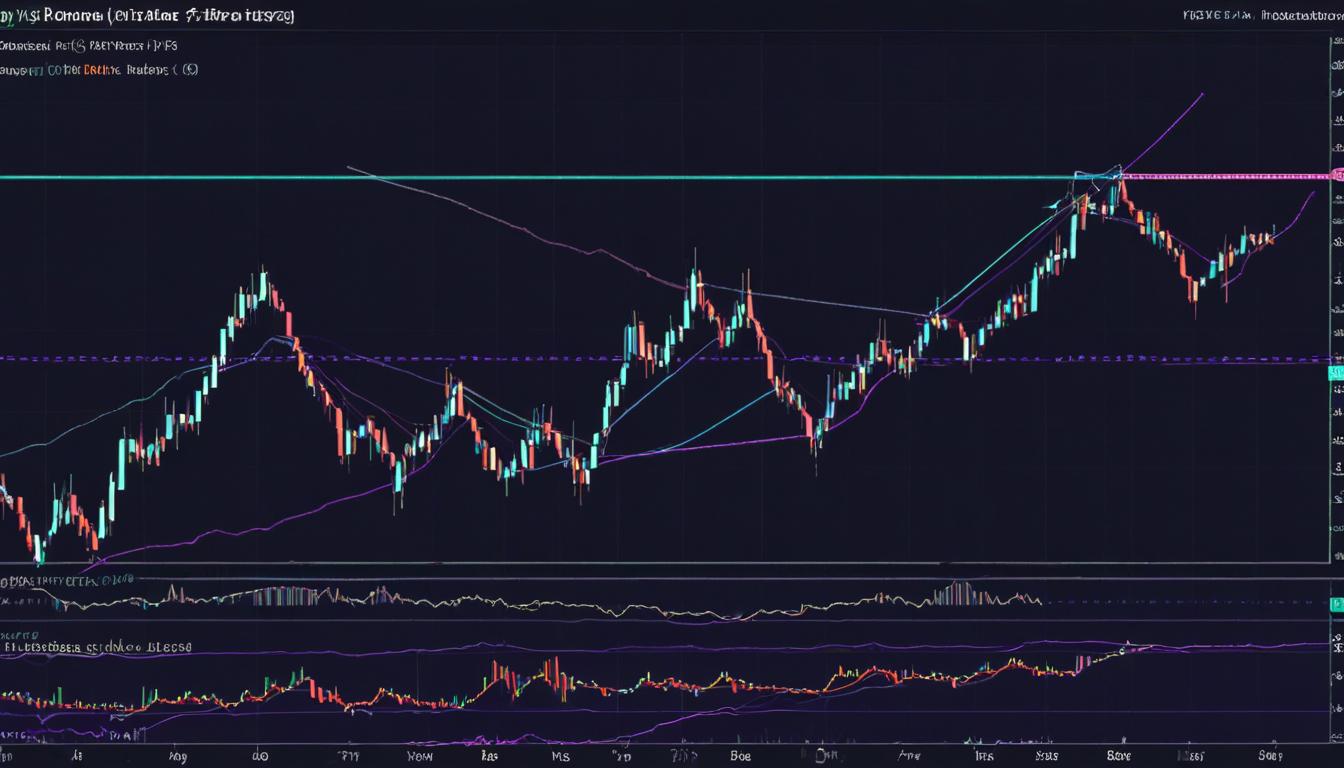1344x768 pixels.
Task: Expand the bottom indicator panel's title label
Action: pyautogui.click(x=95, y=646)
